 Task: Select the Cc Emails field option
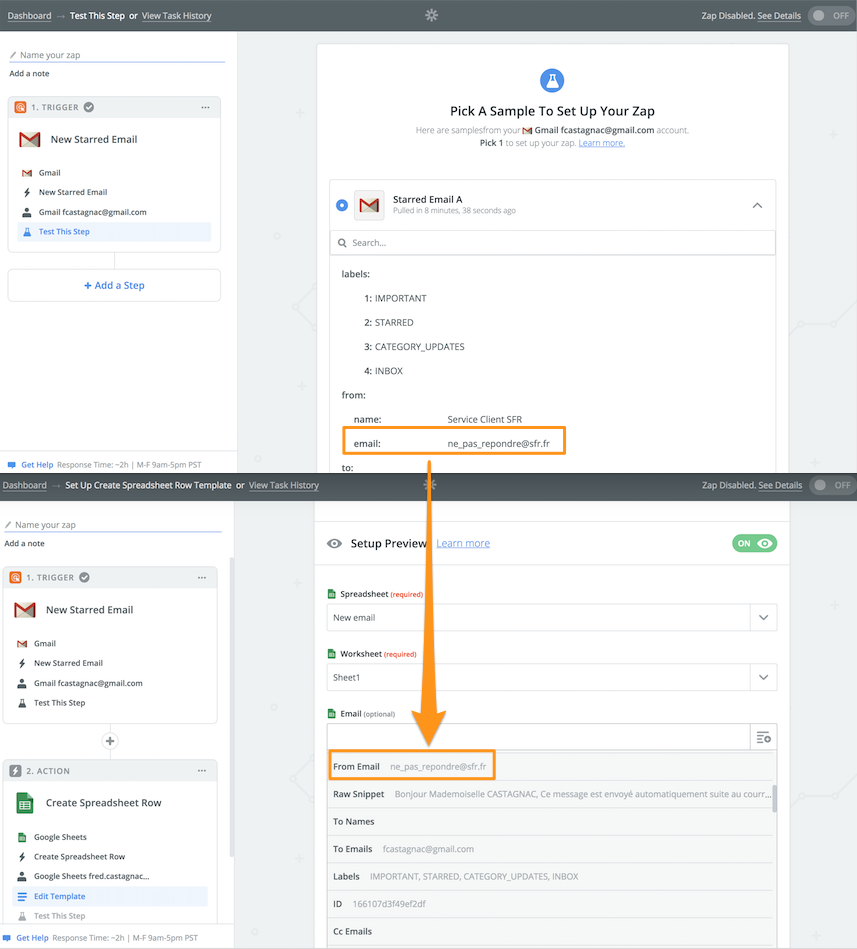[550, 931]
